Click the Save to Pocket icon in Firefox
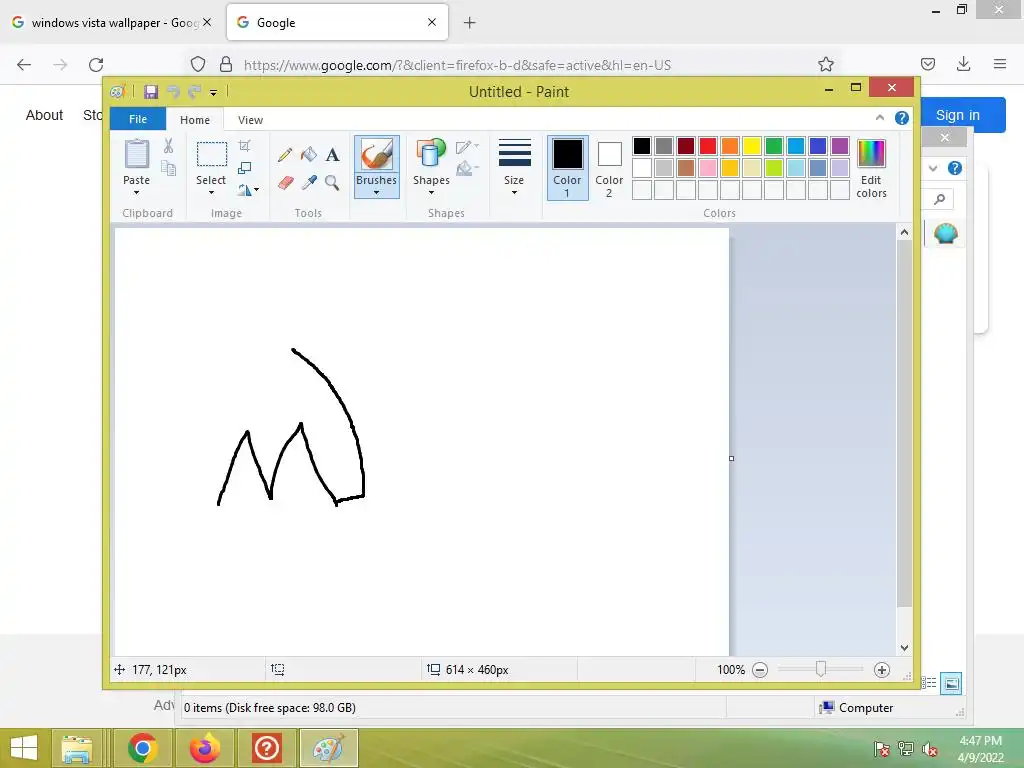This screenshot has height=768, width=1024. tap(928, 64)
